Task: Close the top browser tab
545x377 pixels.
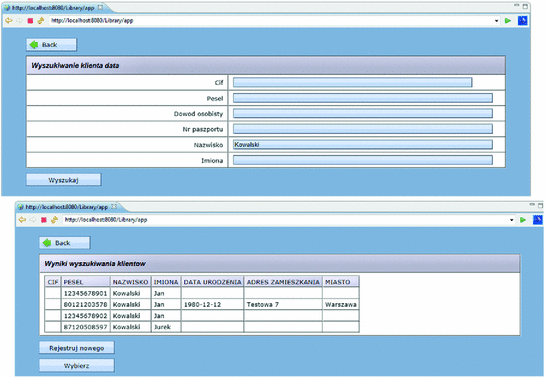Action: click(x=100, y=7)
